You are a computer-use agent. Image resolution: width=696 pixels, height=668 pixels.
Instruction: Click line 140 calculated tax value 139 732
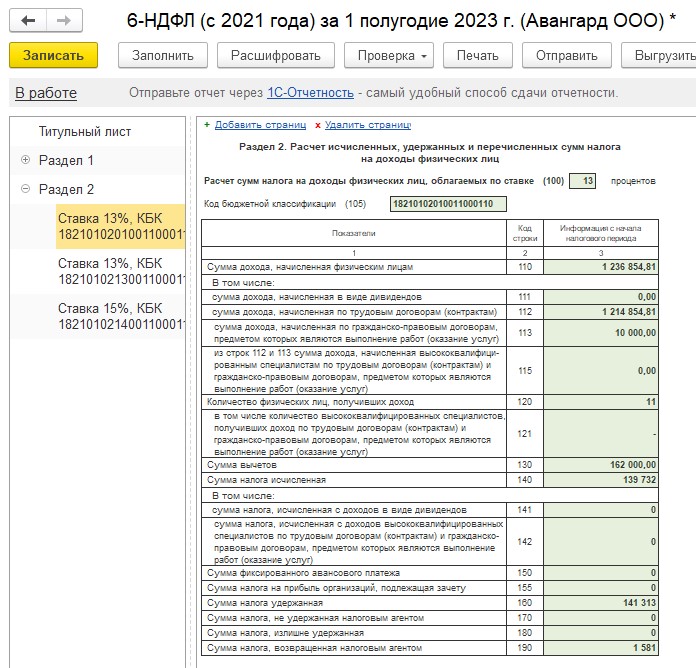click(601, 480)
